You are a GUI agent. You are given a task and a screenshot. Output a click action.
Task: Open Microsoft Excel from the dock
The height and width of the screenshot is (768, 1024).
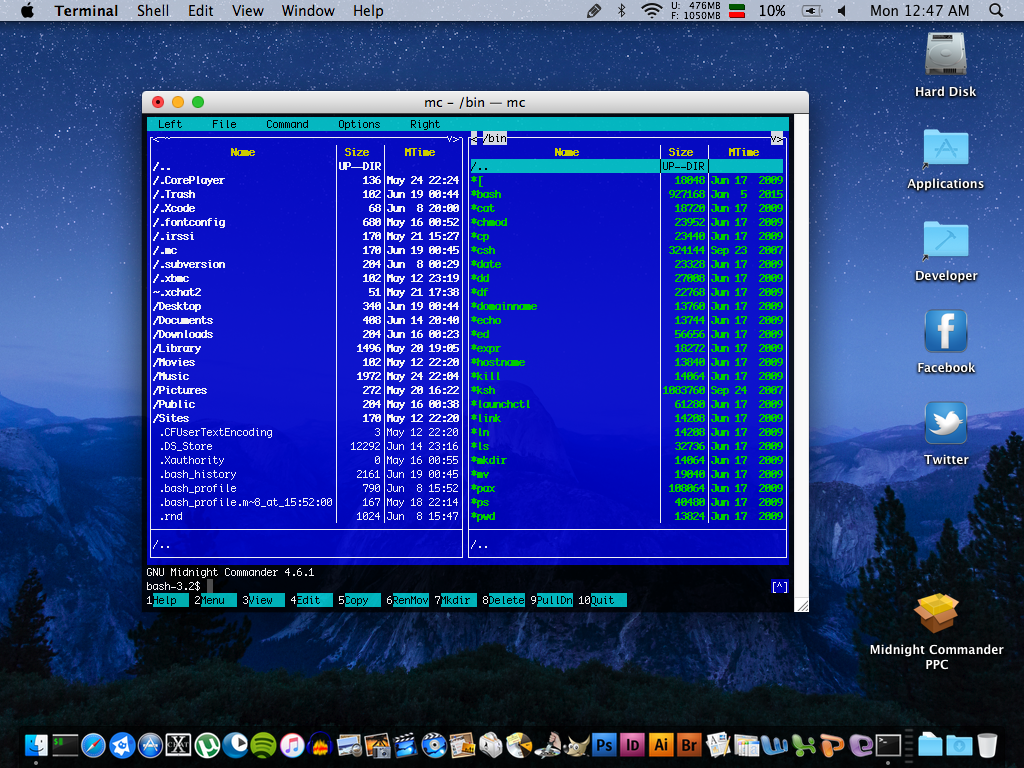pyautogui.click(x=804, y=745)
